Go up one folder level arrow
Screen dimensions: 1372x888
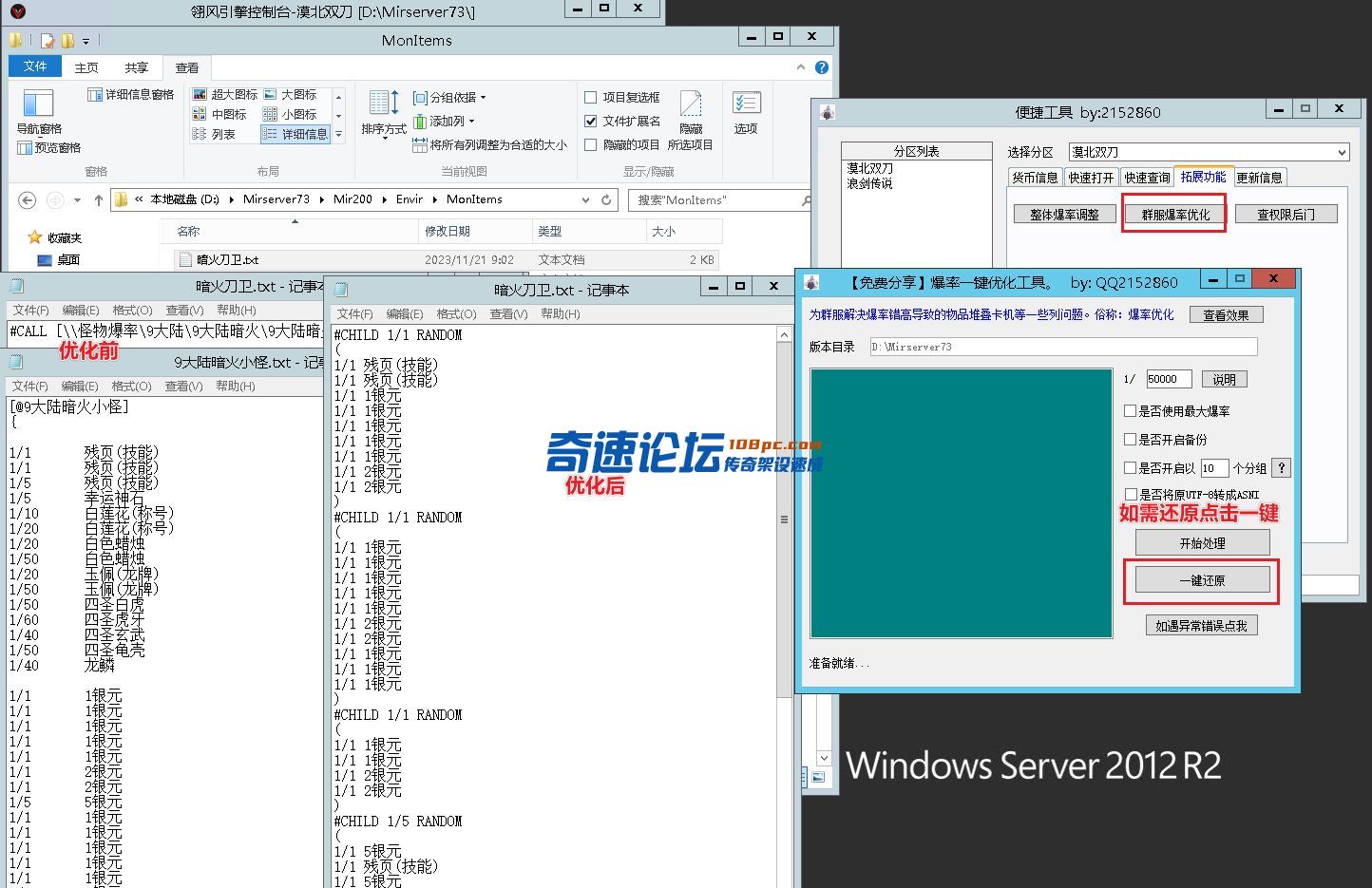click(x=98, y=200)
